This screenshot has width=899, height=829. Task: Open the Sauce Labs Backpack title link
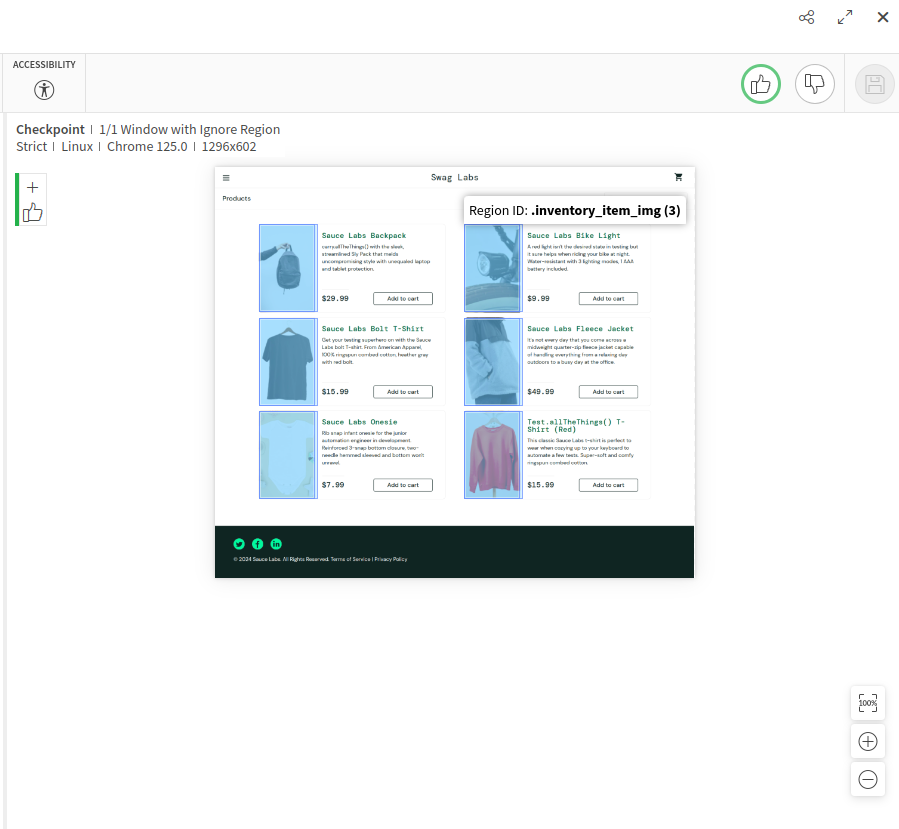[x=363, y=236]
